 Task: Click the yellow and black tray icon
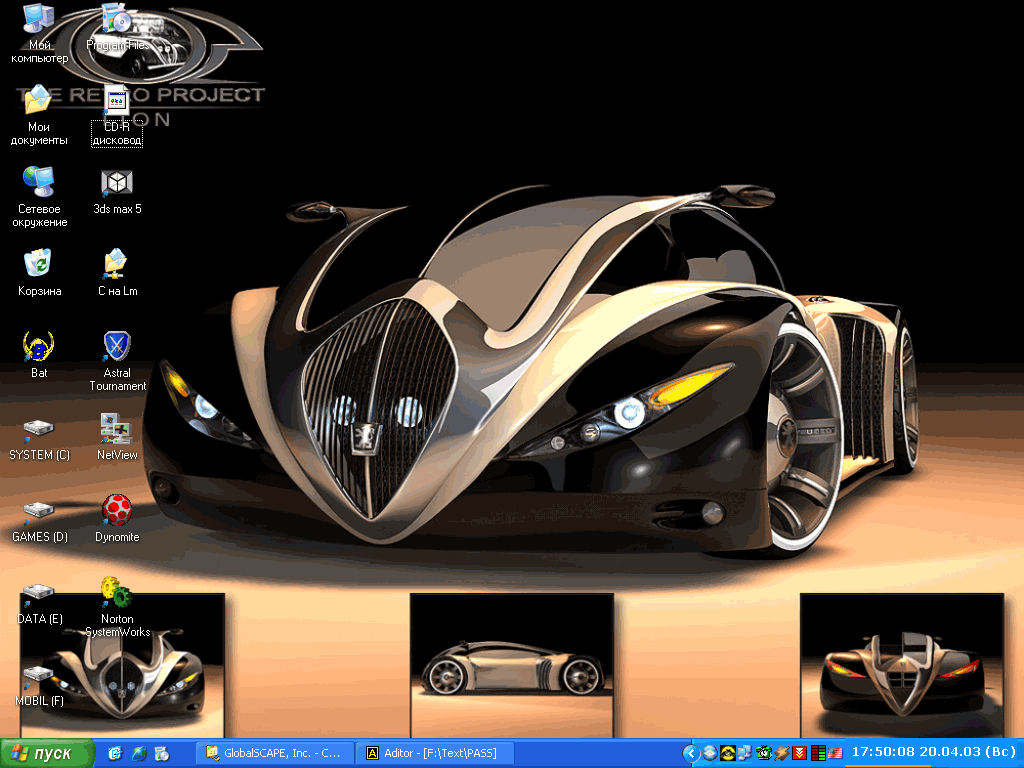pyautogui.click(x=728, y=754)
